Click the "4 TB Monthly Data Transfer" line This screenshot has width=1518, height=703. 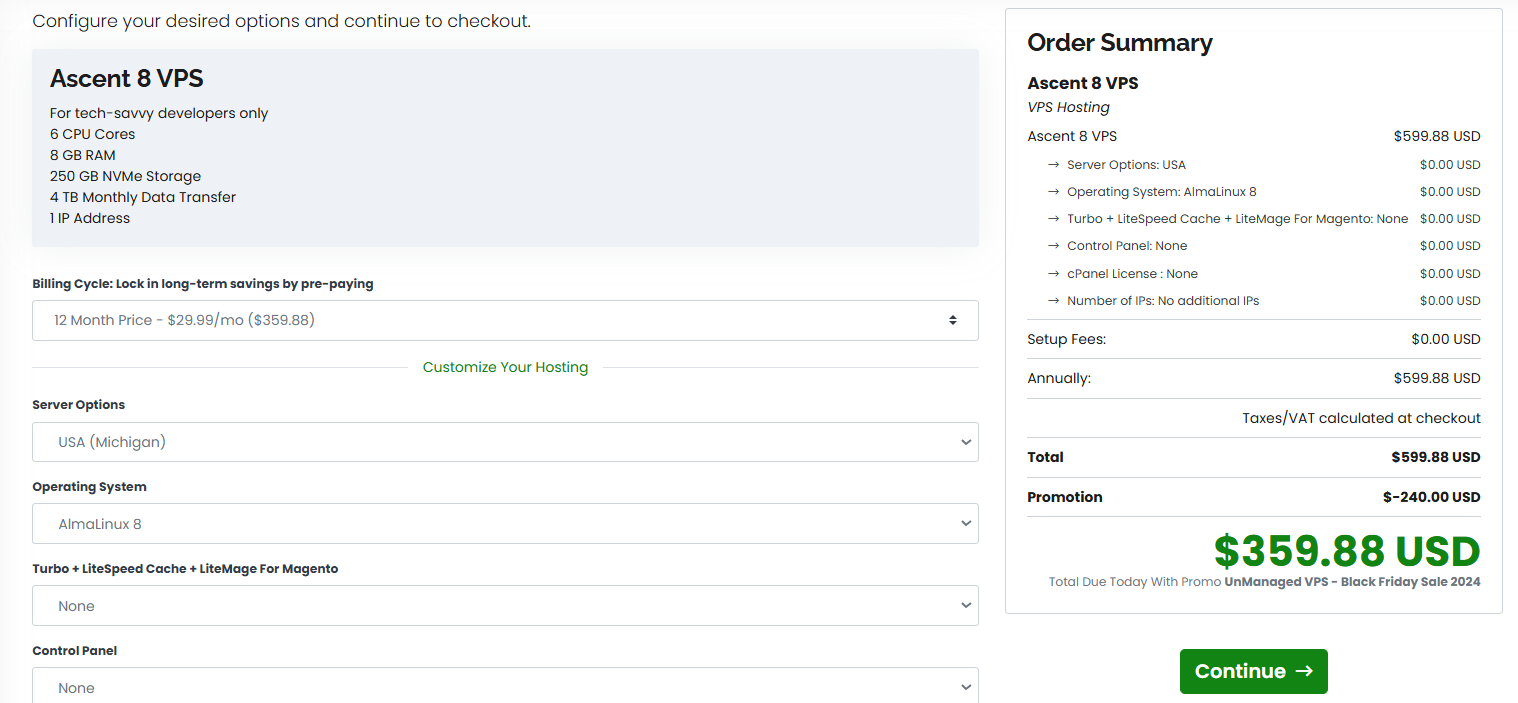point(143,197)
